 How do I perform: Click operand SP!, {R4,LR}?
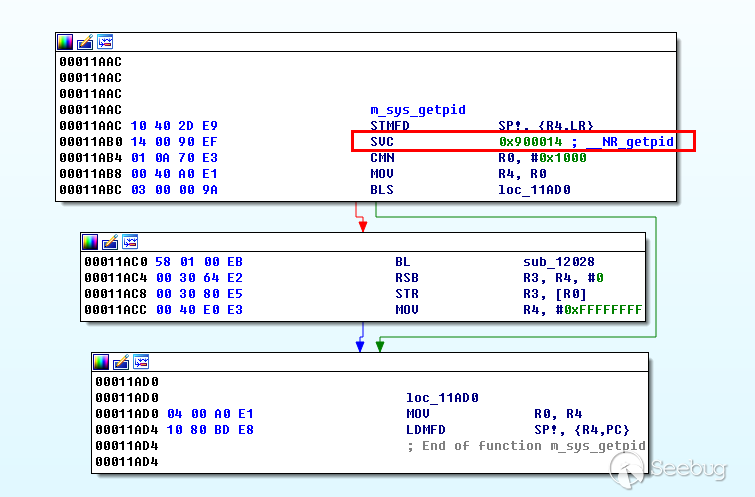(x=546, y=126)
